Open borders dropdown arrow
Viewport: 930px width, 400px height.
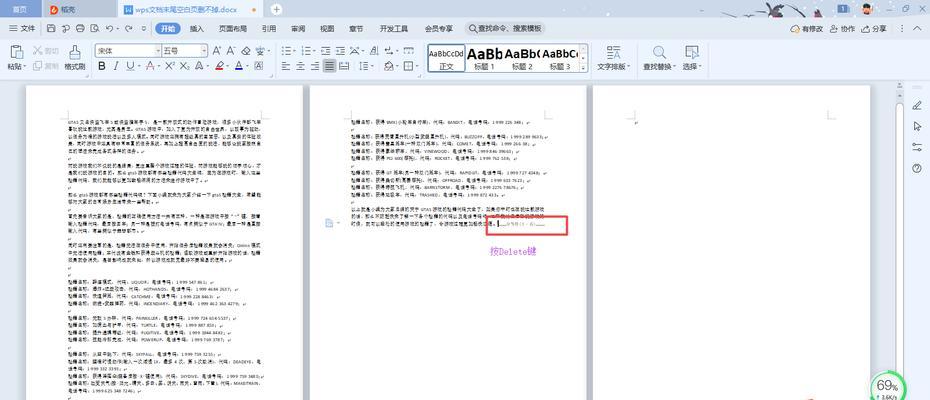click(418, 66)
